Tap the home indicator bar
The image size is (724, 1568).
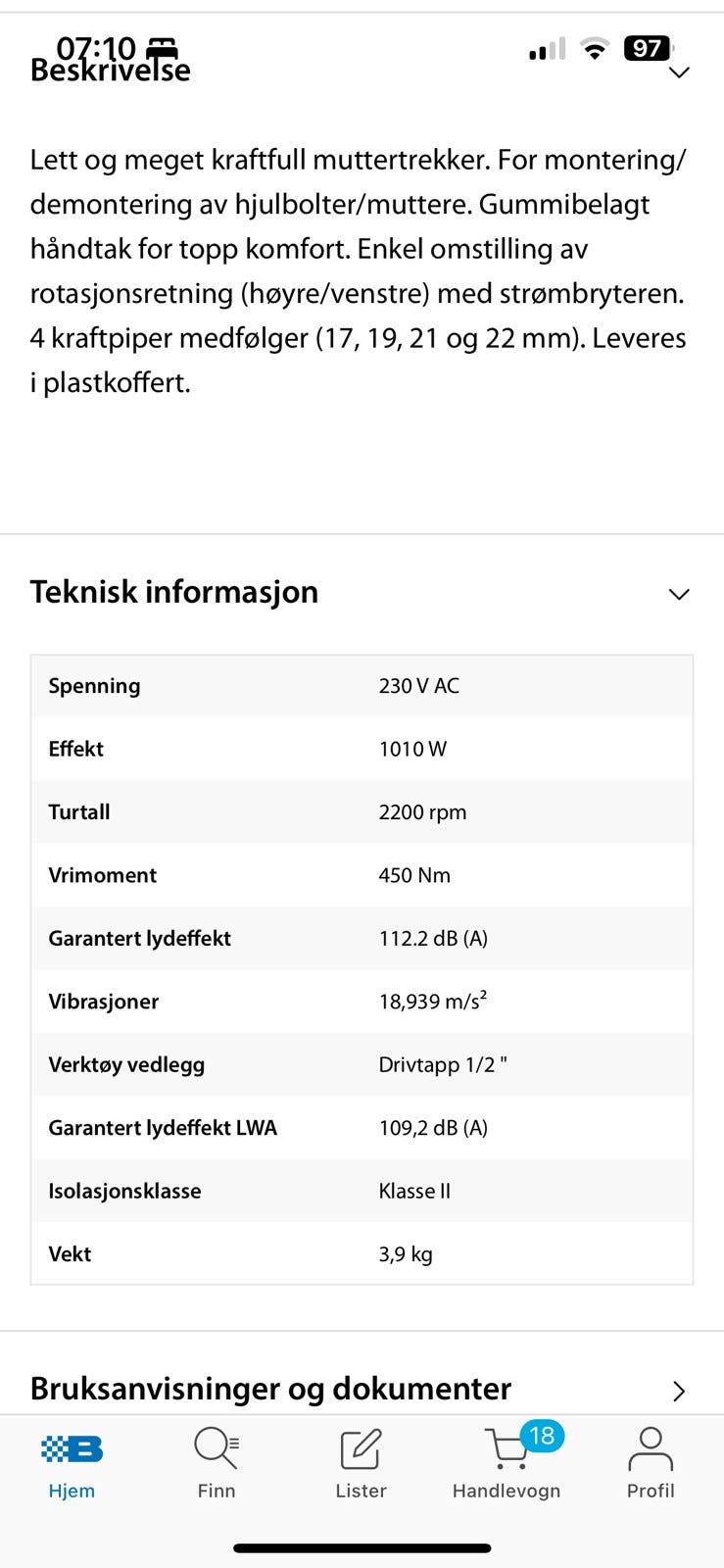click(362, 1548)
